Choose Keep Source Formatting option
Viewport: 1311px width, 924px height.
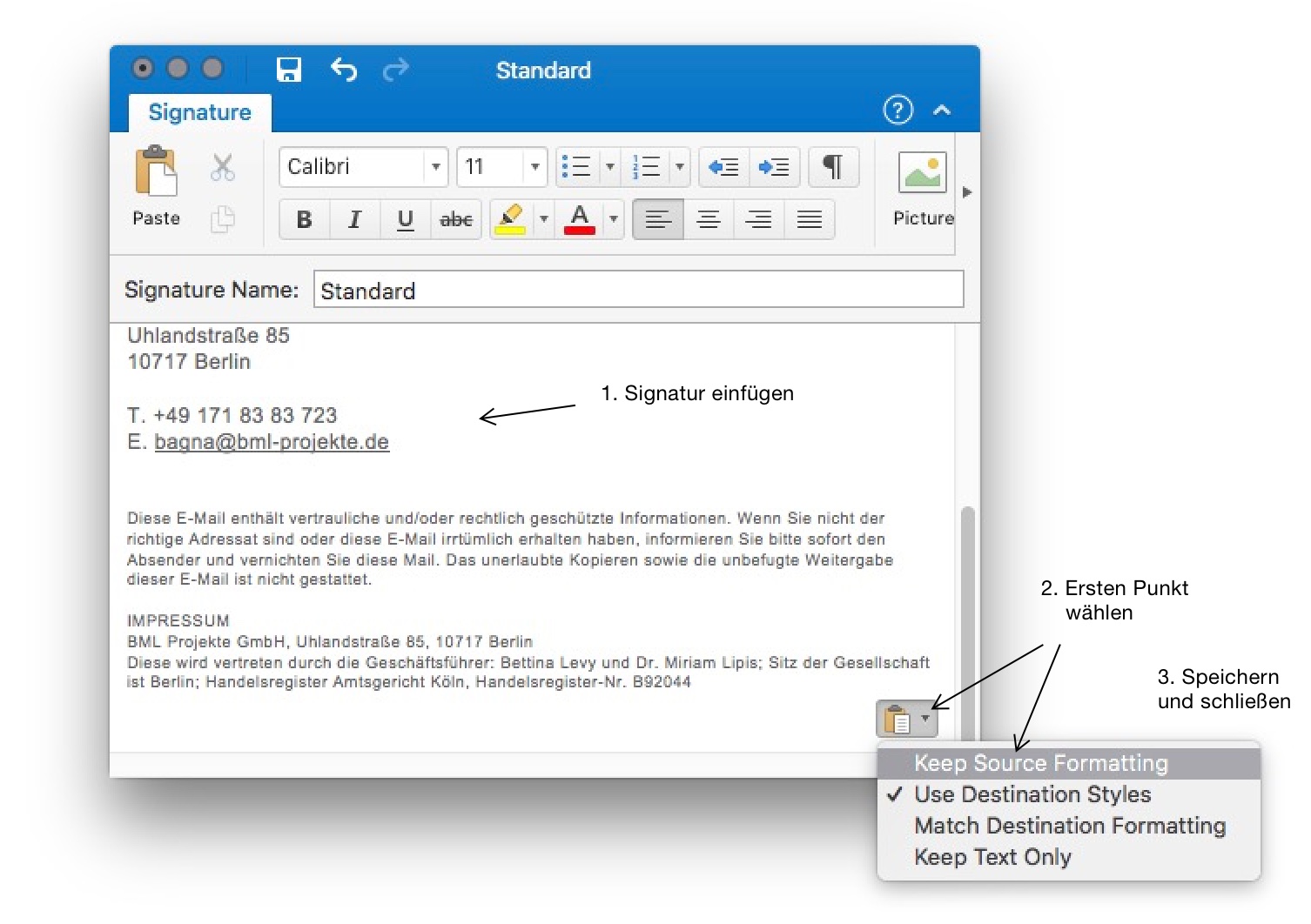[1040, 763]
